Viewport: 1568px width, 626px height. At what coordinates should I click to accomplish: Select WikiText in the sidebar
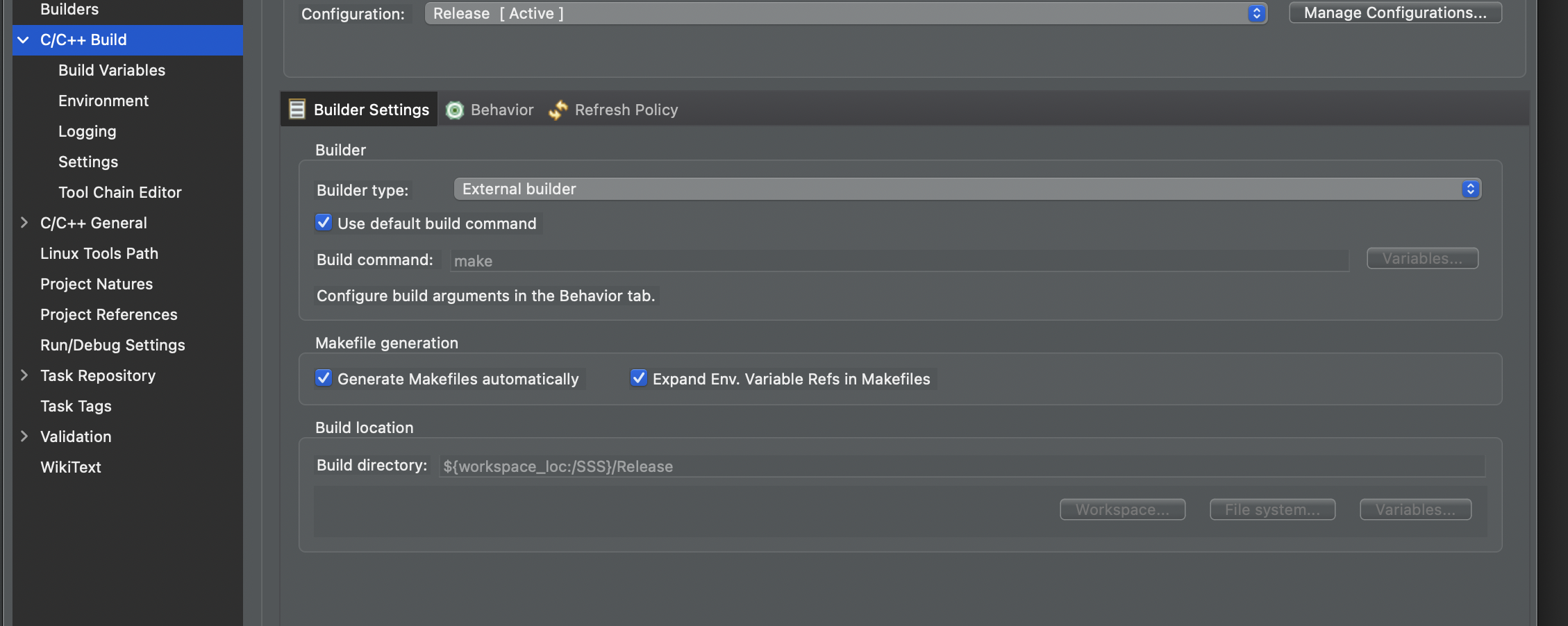coord(70,466)
